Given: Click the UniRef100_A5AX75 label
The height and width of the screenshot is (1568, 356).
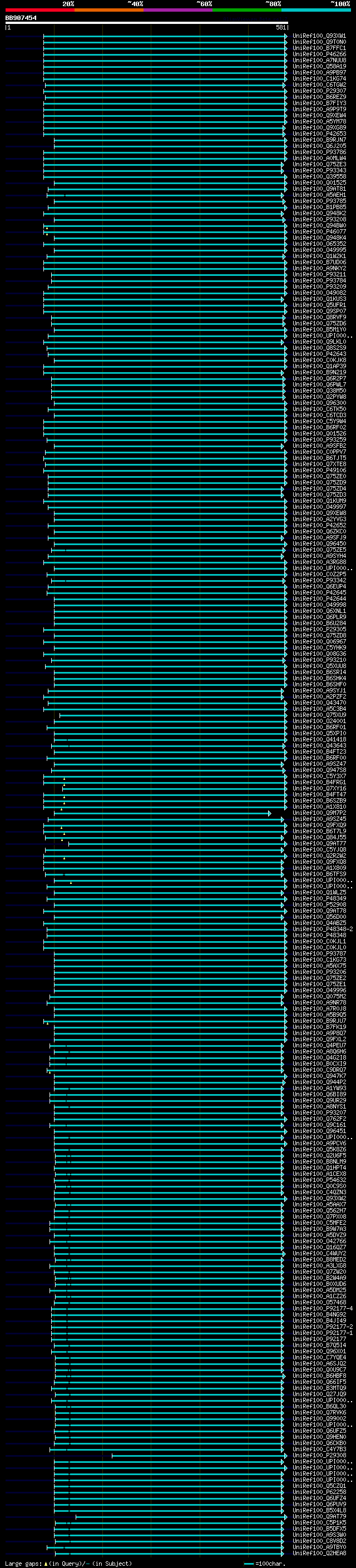Looking at the screenshot, I should [x=319, y=966].
